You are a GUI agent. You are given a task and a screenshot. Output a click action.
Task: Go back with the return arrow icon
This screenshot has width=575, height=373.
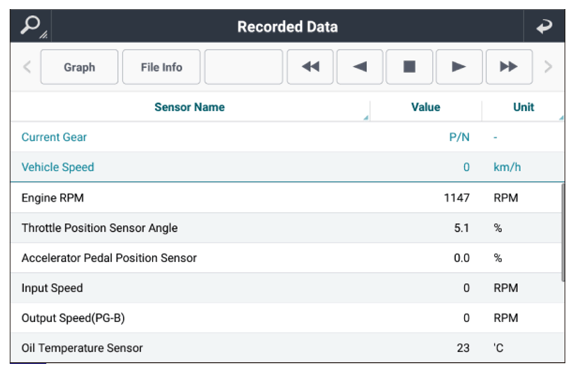[x=544, y=26]
